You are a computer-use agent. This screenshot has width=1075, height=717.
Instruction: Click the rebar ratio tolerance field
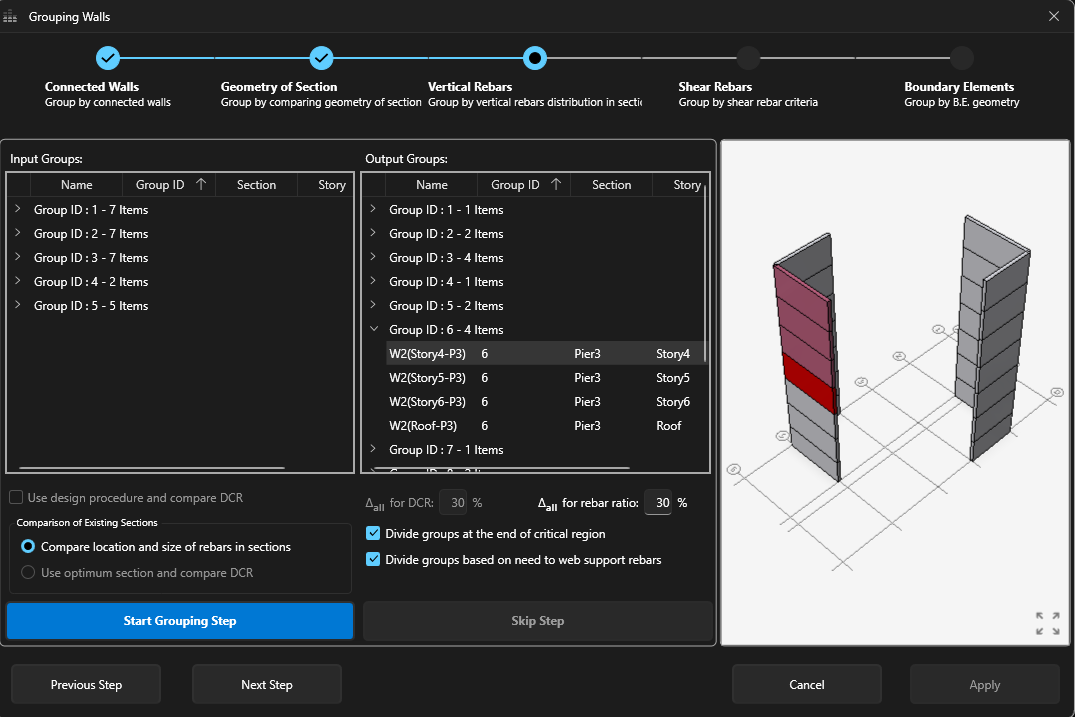[x=658, y=502]
